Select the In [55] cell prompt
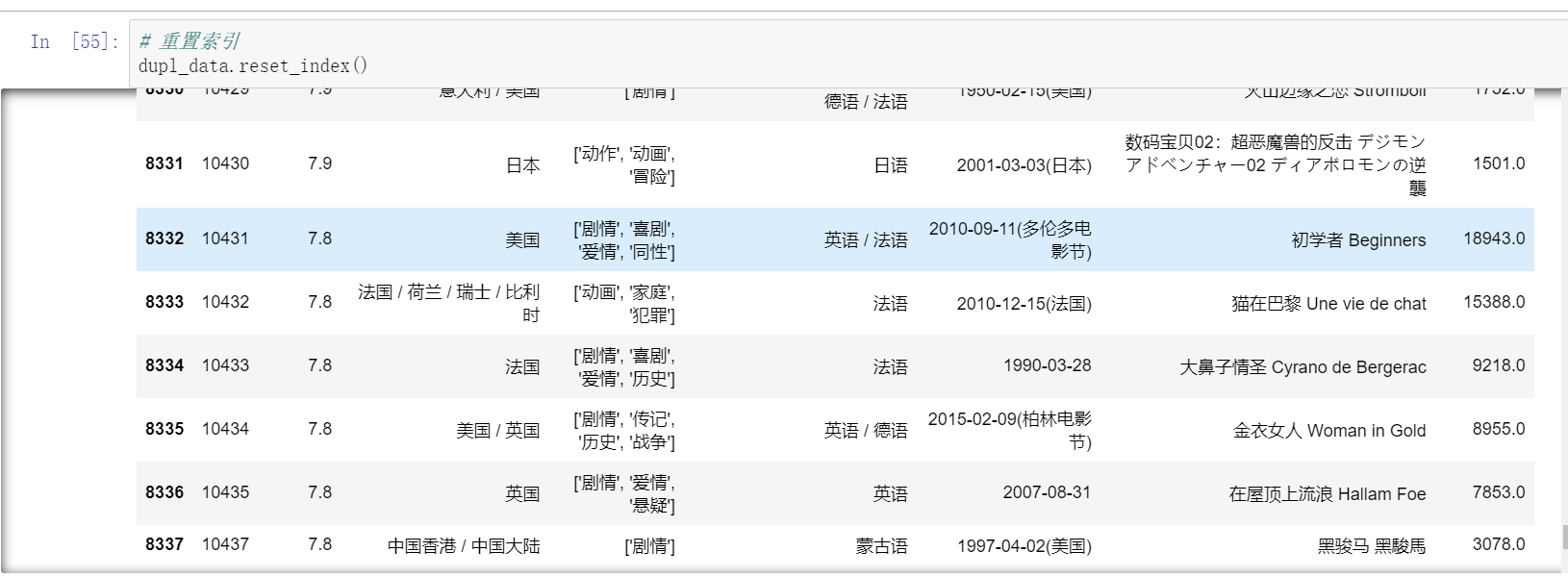 (75, 41)
